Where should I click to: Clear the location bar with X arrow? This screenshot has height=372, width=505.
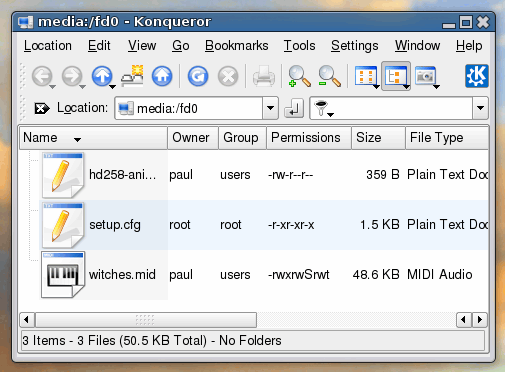tap(42, 108)
